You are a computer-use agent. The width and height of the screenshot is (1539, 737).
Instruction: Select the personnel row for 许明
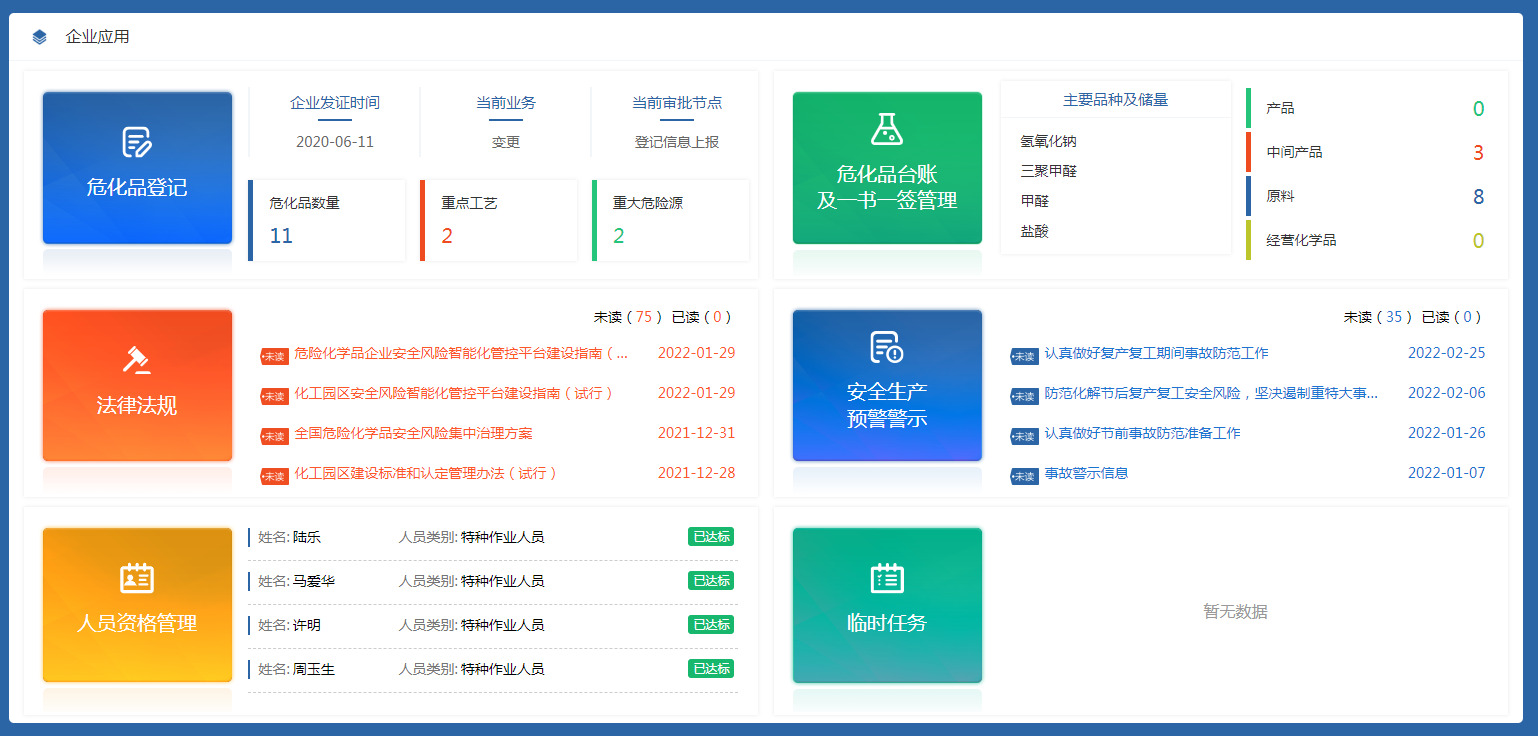[493, 626]
